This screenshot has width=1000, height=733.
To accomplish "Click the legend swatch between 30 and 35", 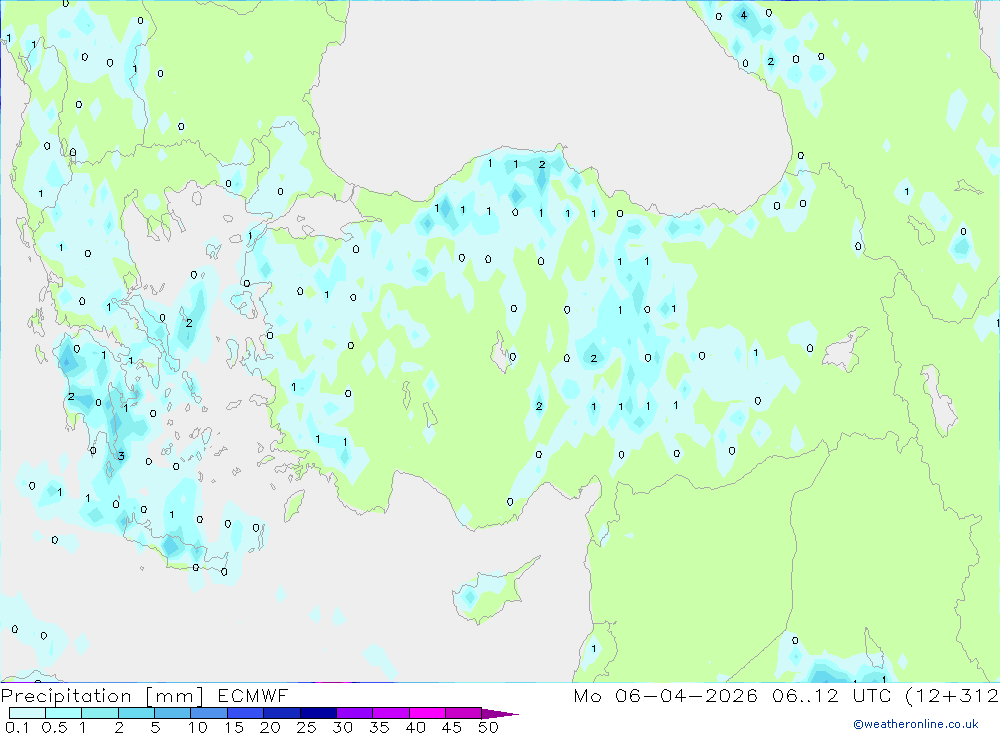I will click(355, 713).
